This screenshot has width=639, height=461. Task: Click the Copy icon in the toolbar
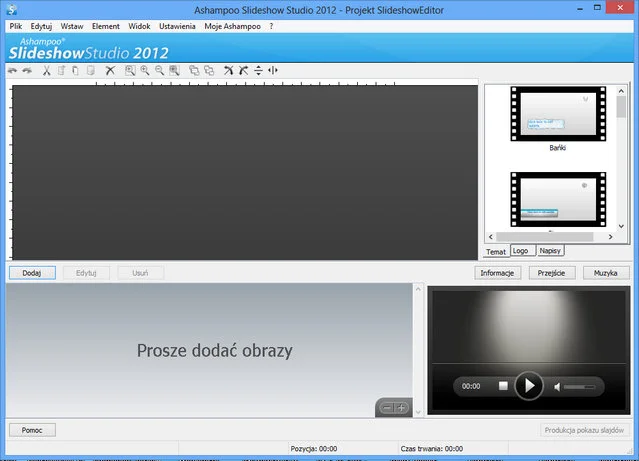point(61,71)
